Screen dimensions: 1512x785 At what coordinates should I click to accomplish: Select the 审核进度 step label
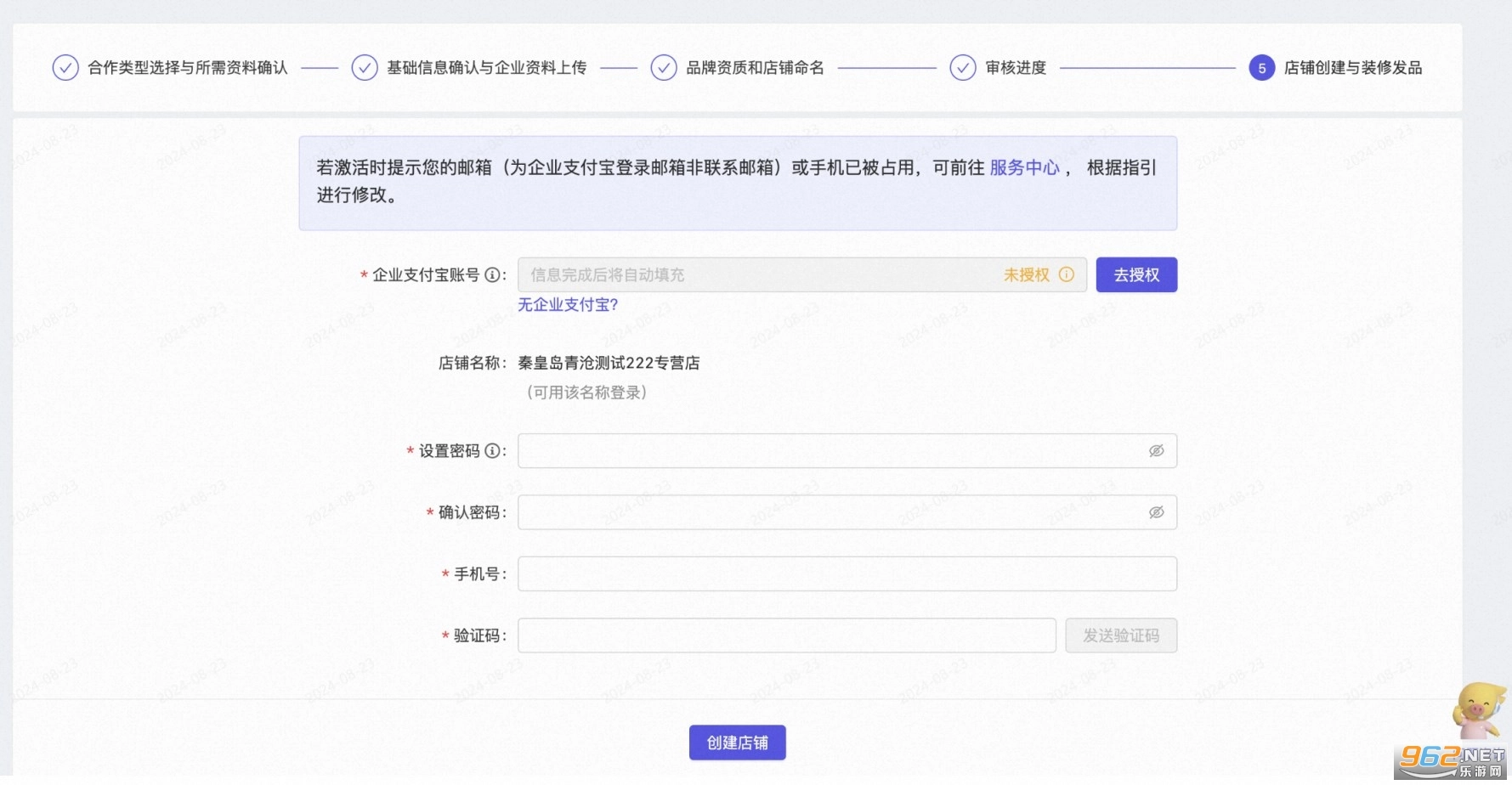click(1016, 68)
